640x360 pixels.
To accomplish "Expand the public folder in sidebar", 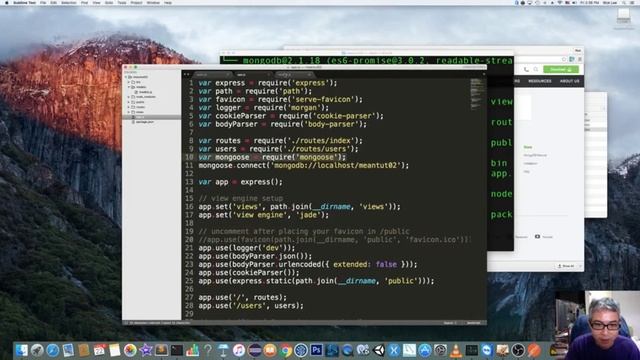I will (129, 102).
